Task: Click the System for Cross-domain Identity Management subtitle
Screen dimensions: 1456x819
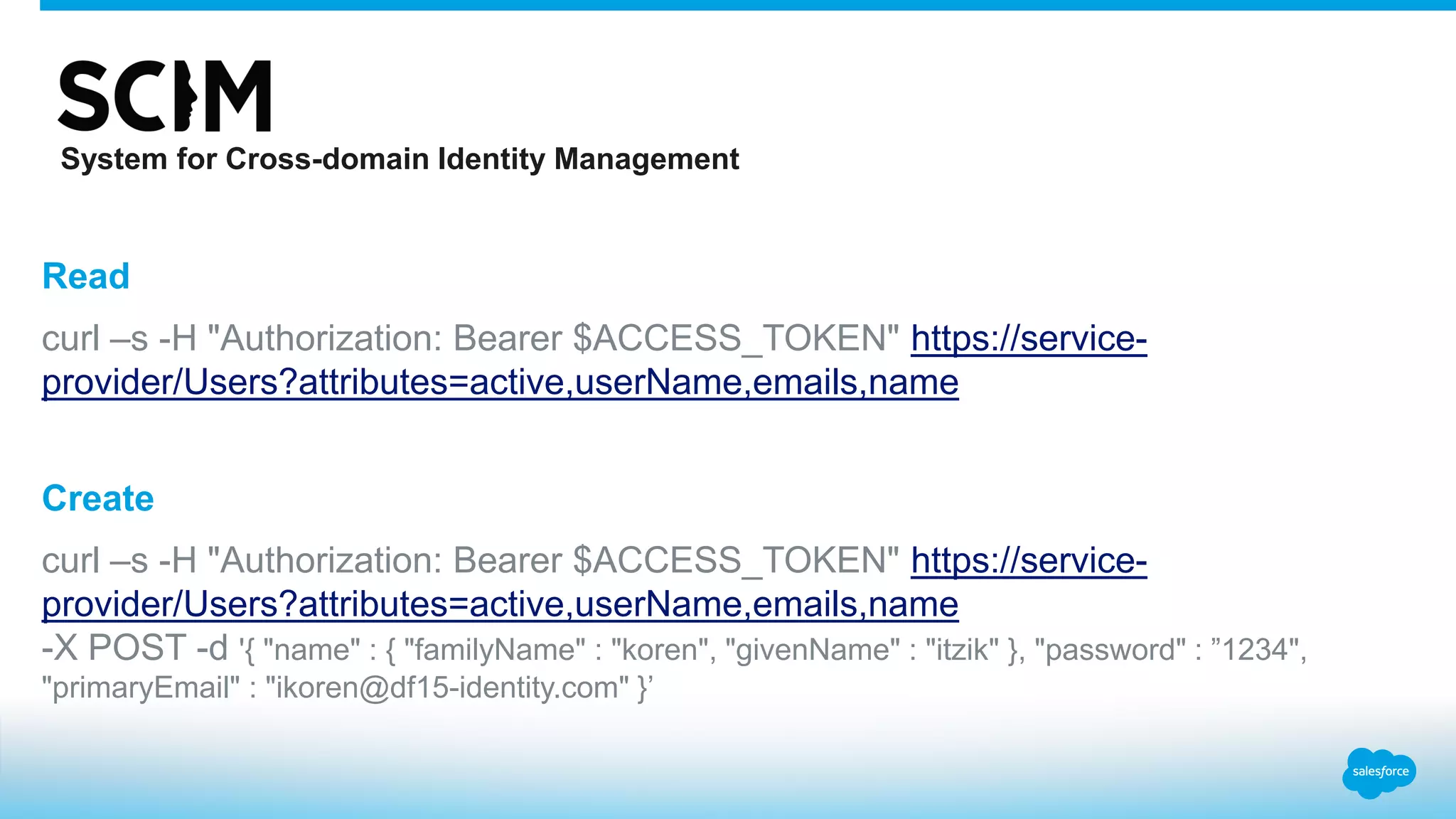Action: (400, 159)
